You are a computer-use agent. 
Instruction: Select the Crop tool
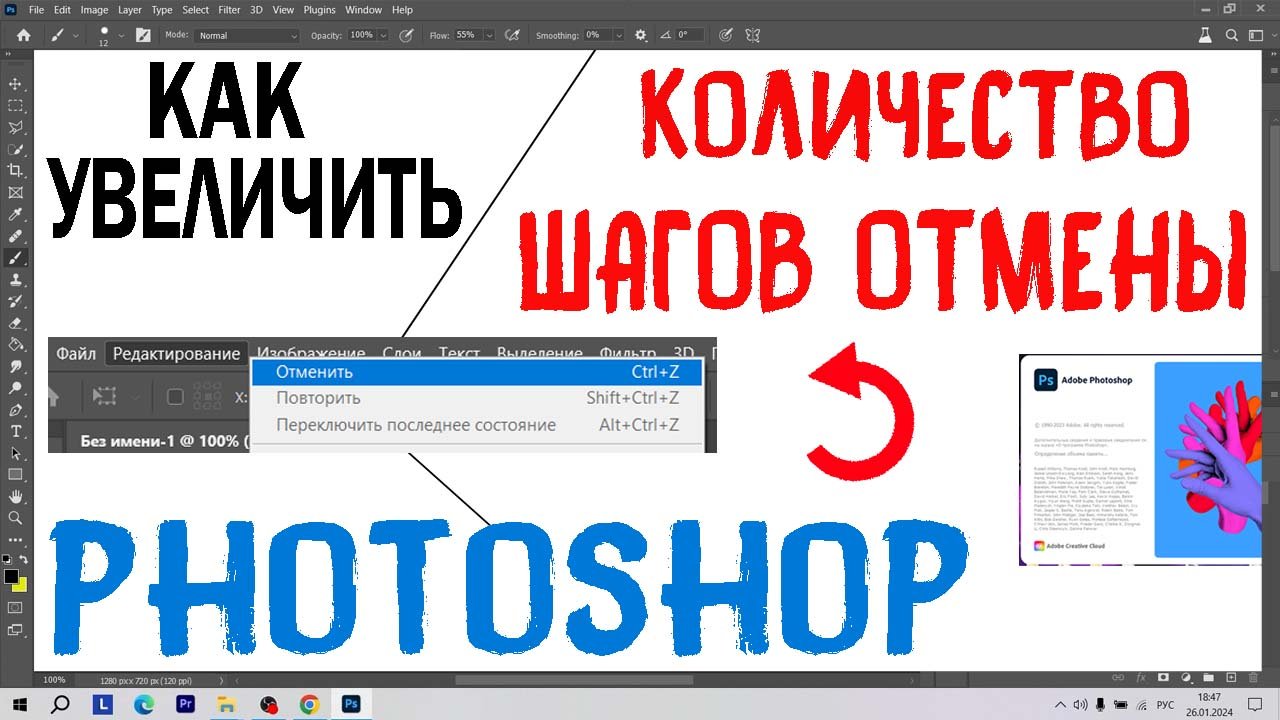(x=15, y=171)
